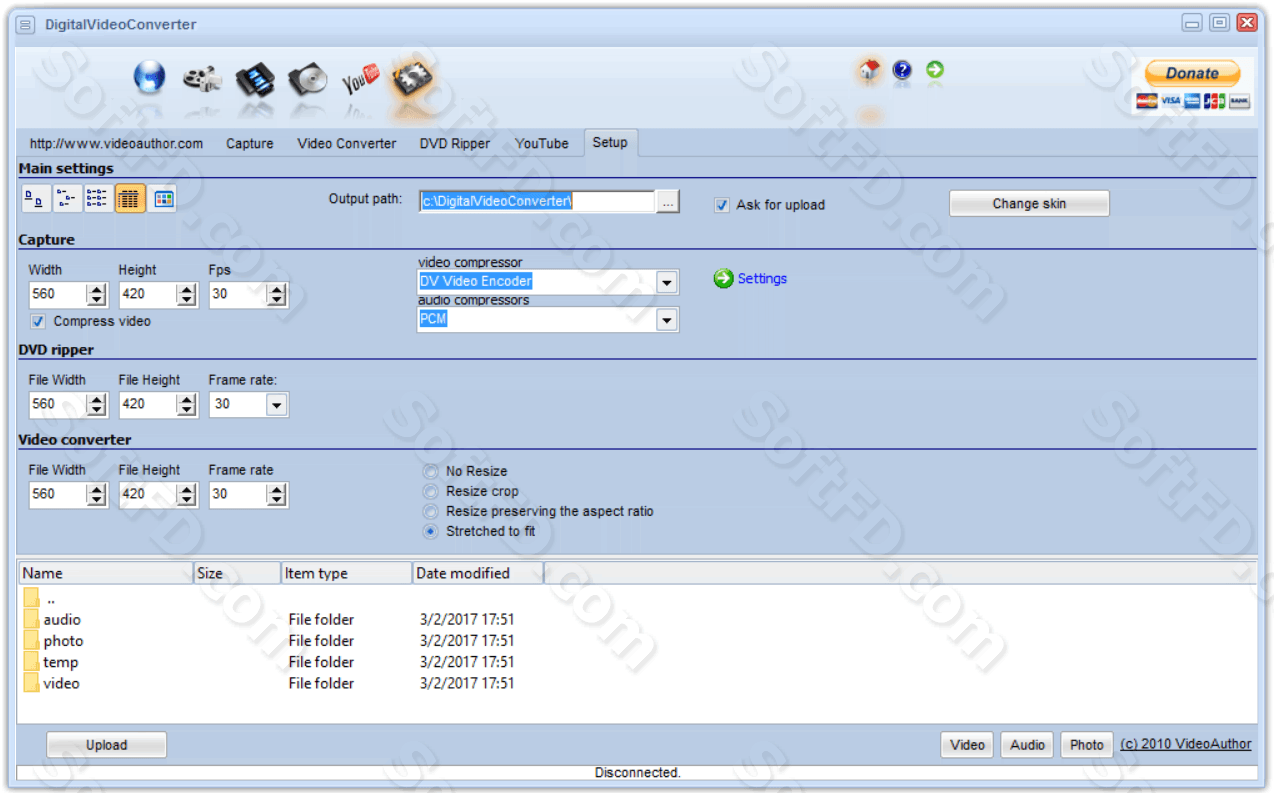The width and height of the screenshot is (1274, 793).
Task: Click the Change skin button
Action: (x=1029, y=204)
